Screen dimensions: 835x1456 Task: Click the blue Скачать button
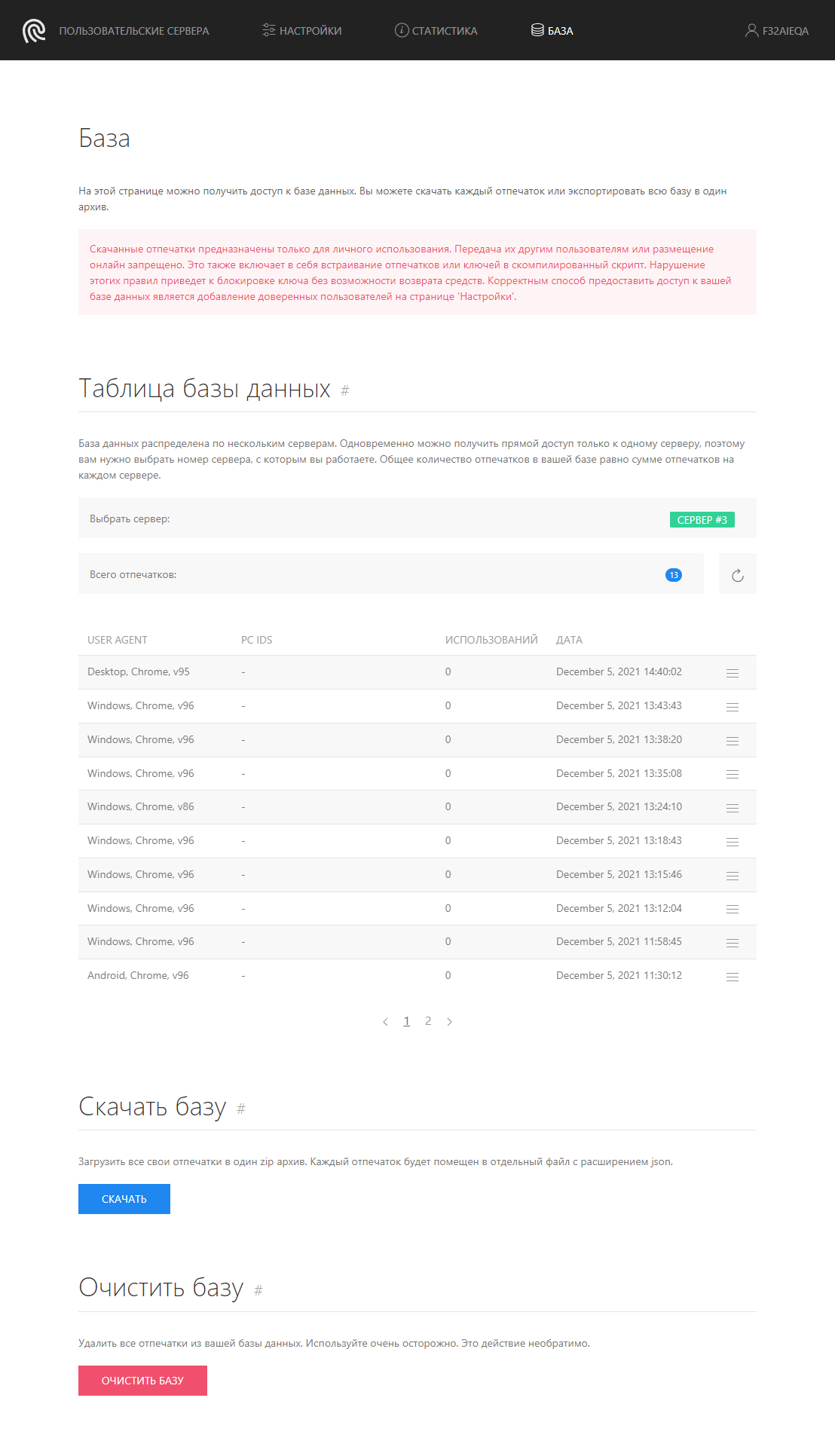[x=124, y=1199]
